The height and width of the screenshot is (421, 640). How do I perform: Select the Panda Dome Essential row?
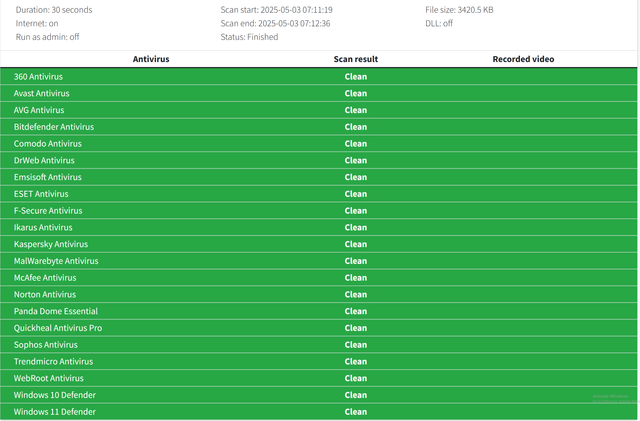point(318,311)
